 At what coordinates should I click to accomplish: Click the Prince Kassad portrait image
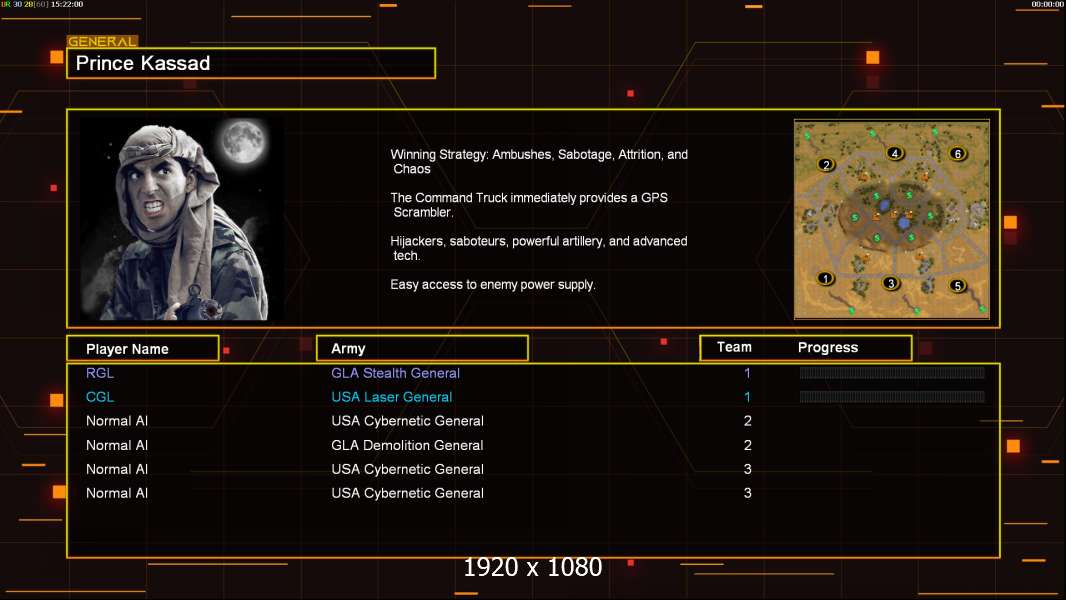pos(182,219)
